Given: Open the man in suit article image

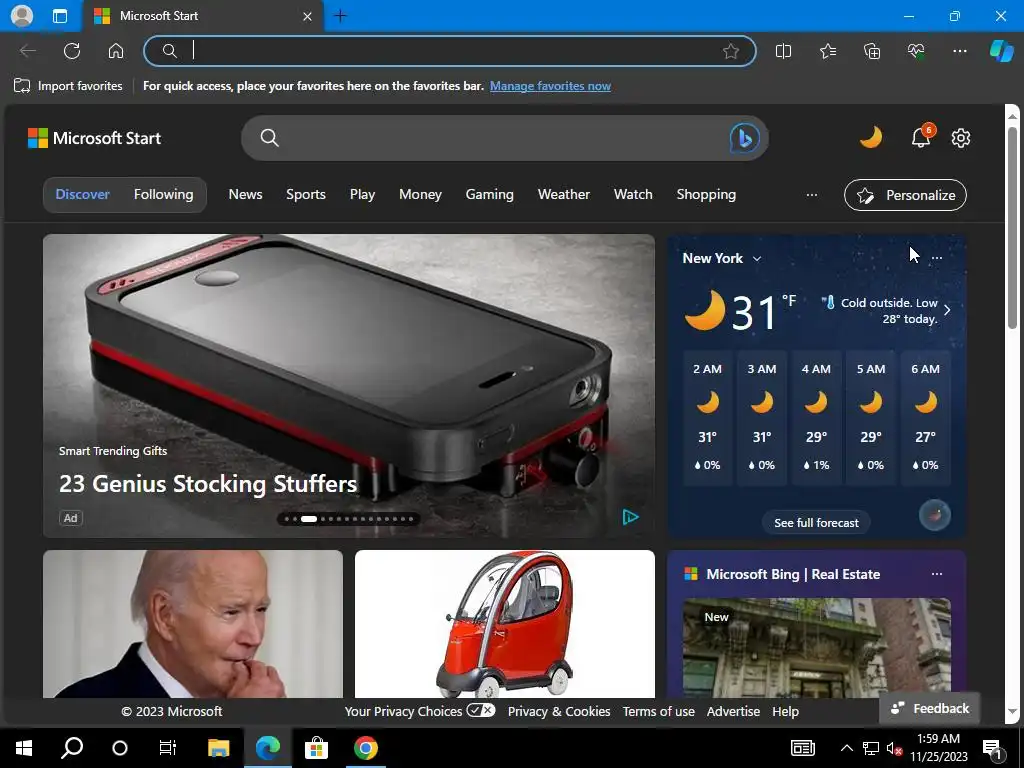Looking at the screenshot, I should pos(193,624).
